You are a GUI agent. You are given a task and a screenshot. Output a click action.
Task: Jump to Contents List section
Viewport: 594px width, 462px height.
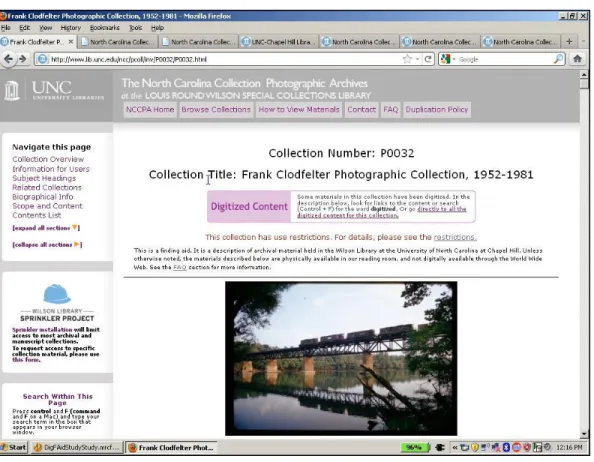pos(36,215)
